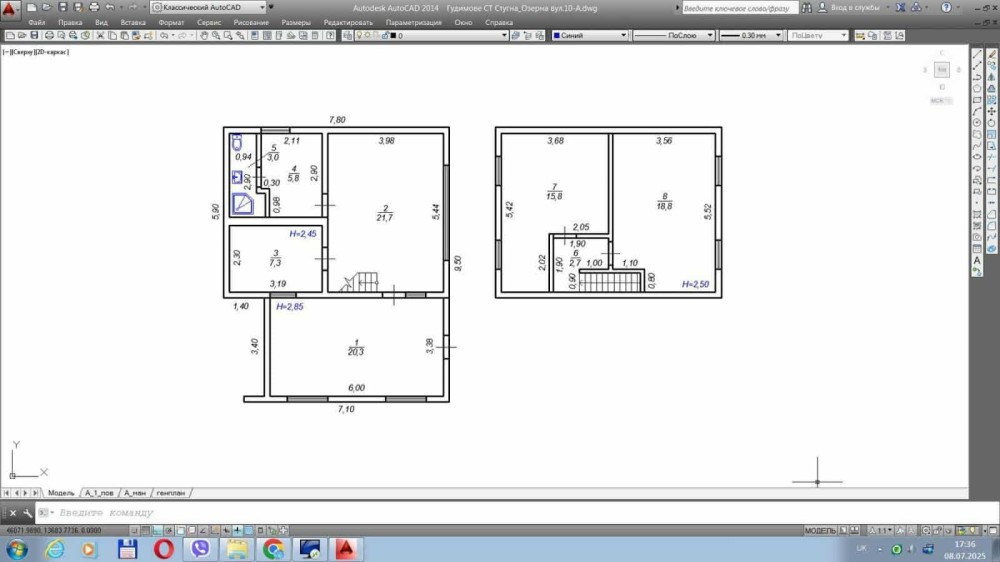Open the Классический AutoCAD workspace dropdown
This screenshot has height=562, width=1000.
205,7
